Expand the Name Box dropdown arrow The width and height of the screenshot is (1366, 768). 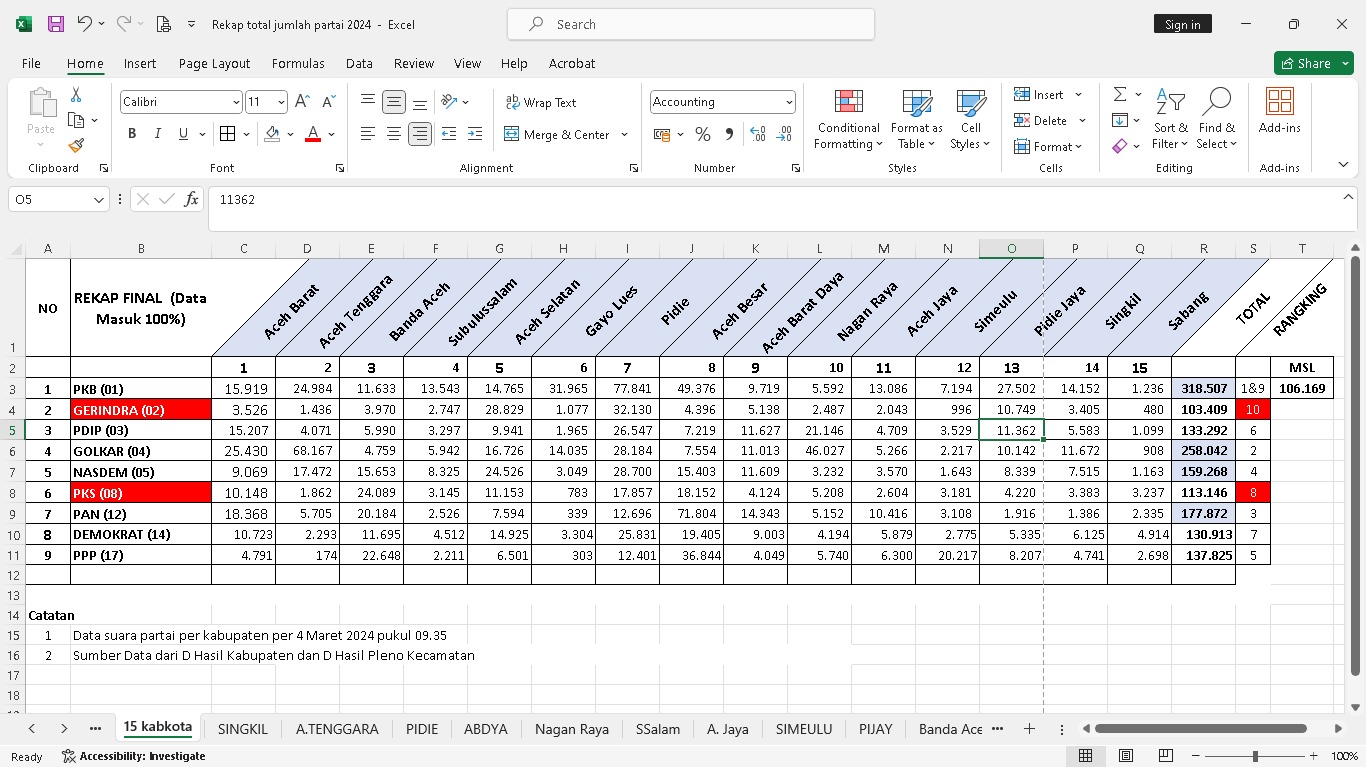[x=98, y=200]
